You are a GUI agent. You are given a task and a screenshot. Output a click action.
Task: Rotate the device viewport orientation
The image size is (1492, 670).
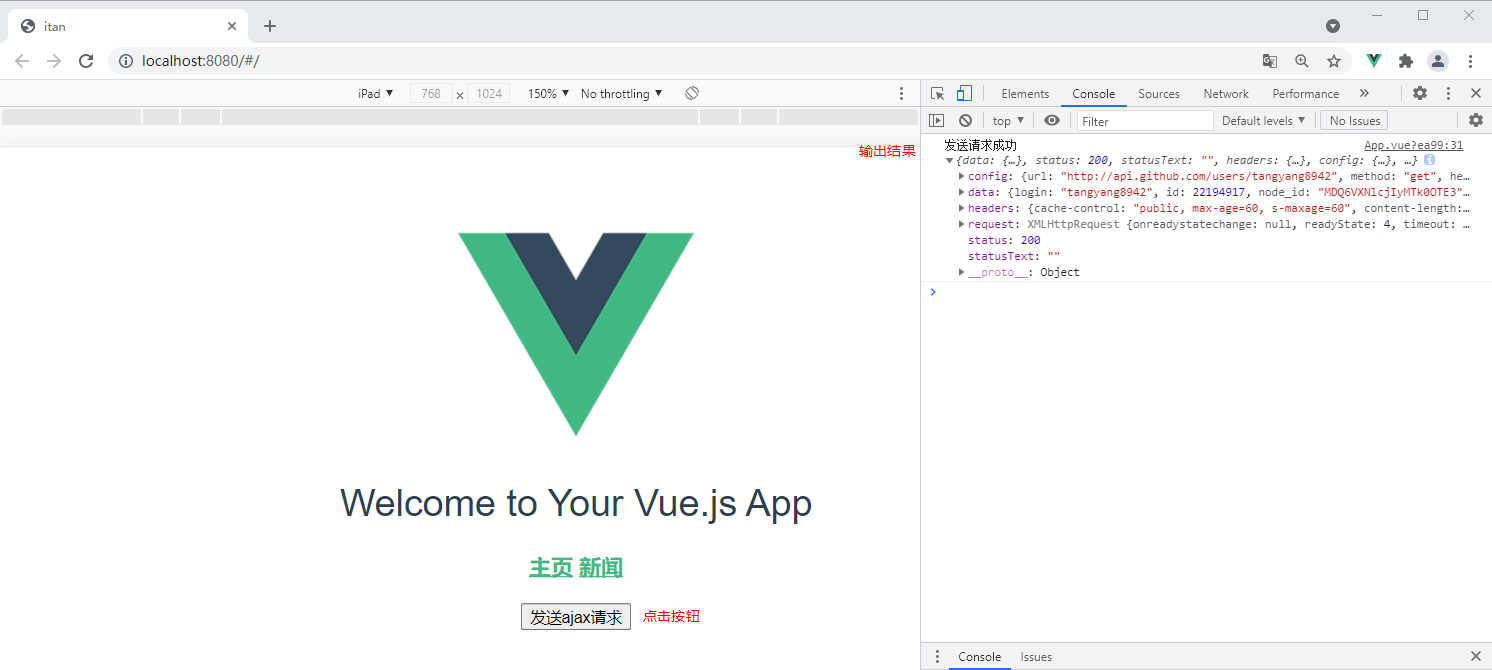(692, 93)
